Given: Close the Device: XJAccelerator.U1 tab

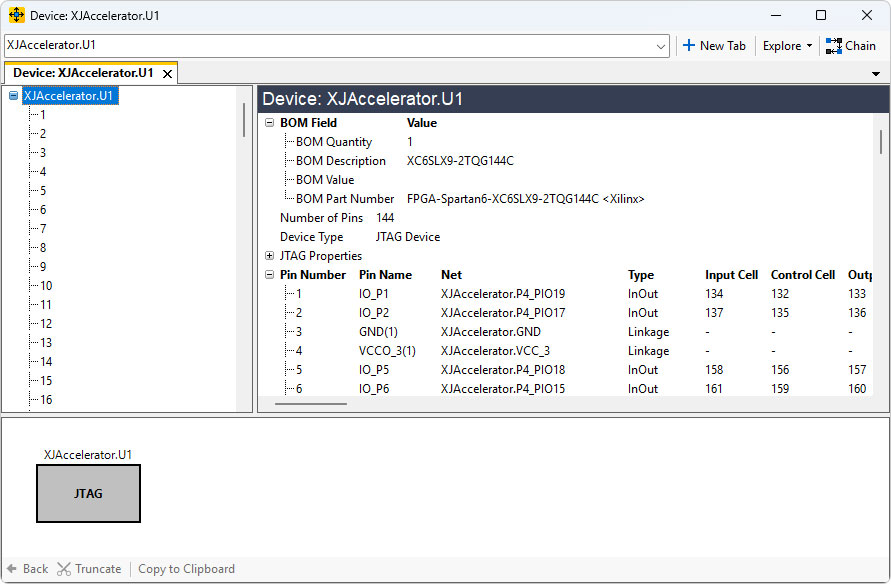Looking at the screenshot, I should point(167,74).
